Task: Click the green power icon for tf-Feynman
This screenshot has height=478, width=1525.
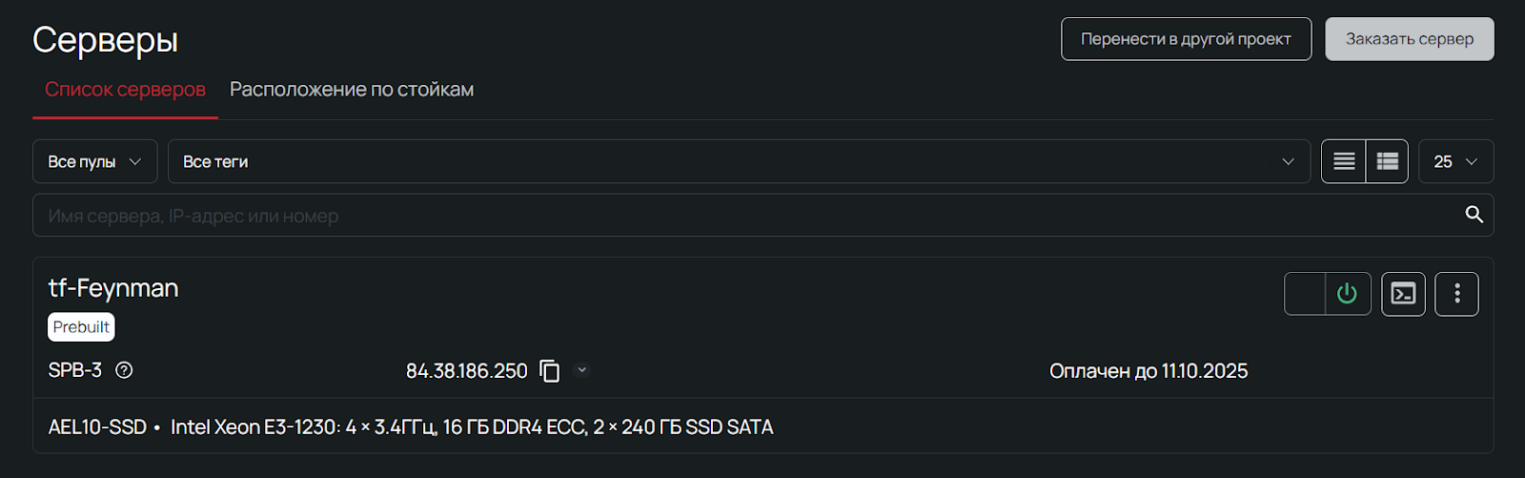Action: click(1348, 294)
